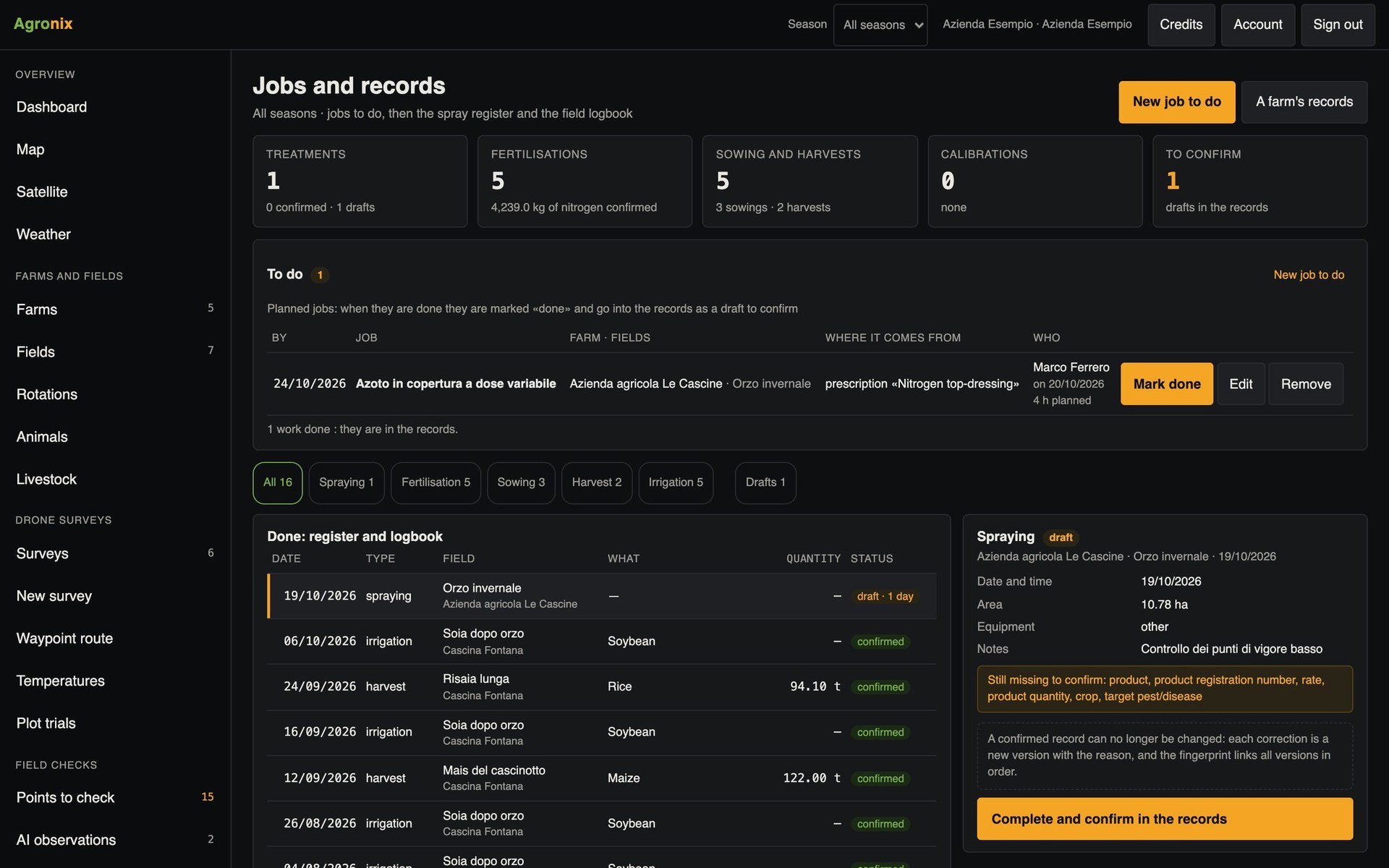Select the 19/10/2026 spraying draft row
Screen dimensions: 1389x868
click(602, 596)
